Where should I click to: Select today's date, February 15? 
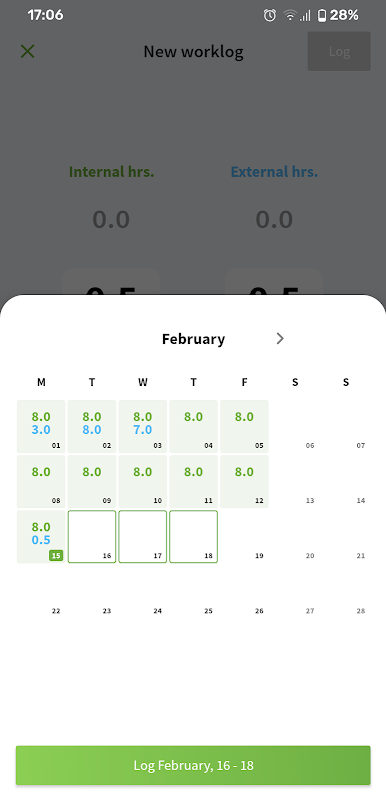41,537
